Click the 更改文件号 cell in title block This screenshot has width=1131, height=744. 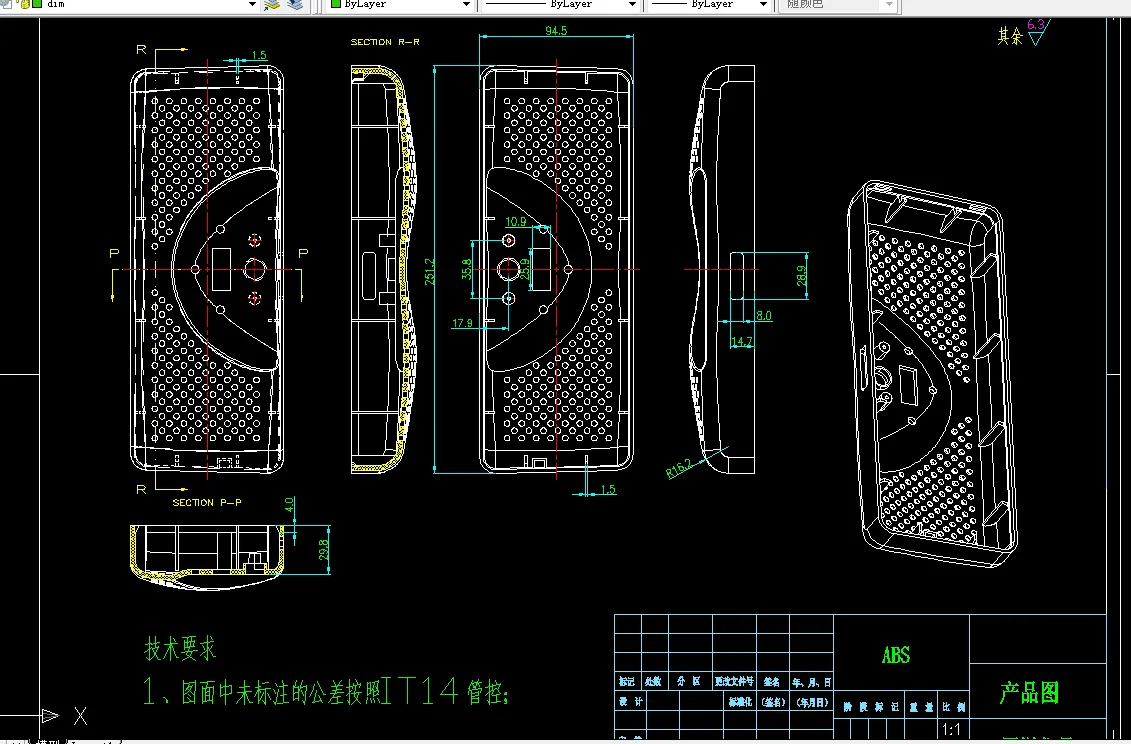[x=734, y=681]
